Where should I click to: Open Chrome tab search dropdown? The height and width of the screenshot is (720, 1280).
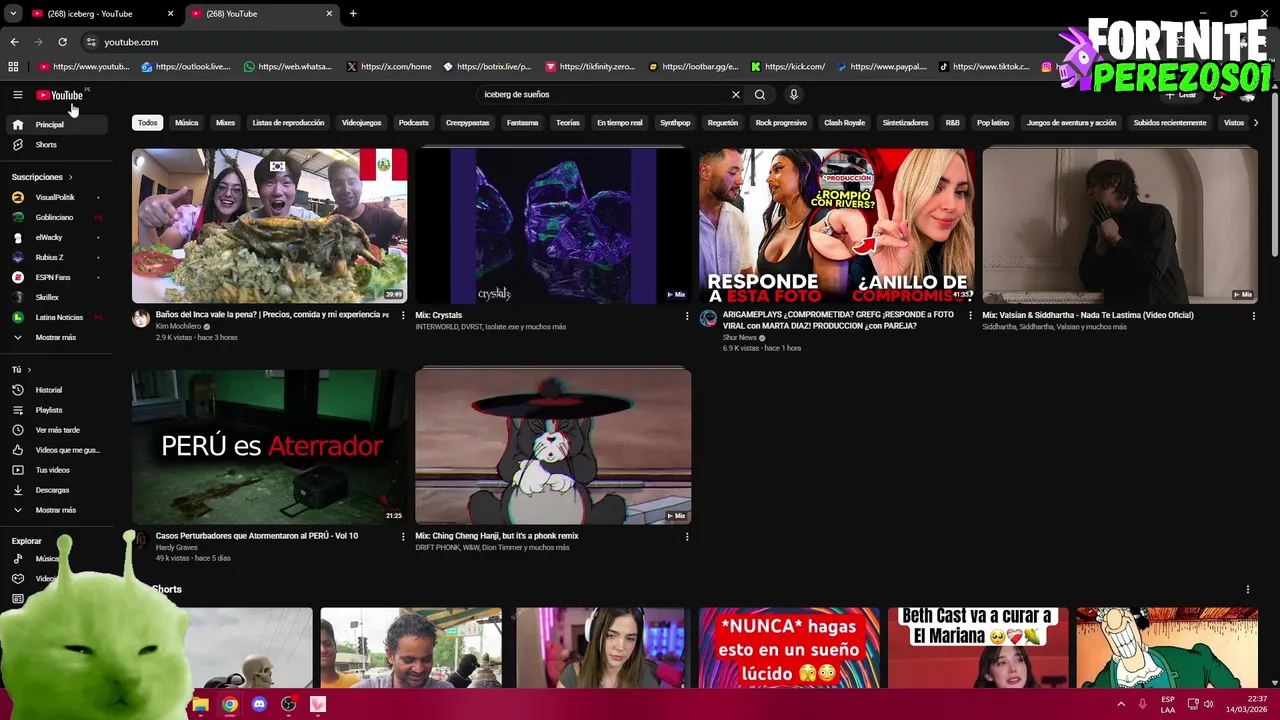coord(13,14)
